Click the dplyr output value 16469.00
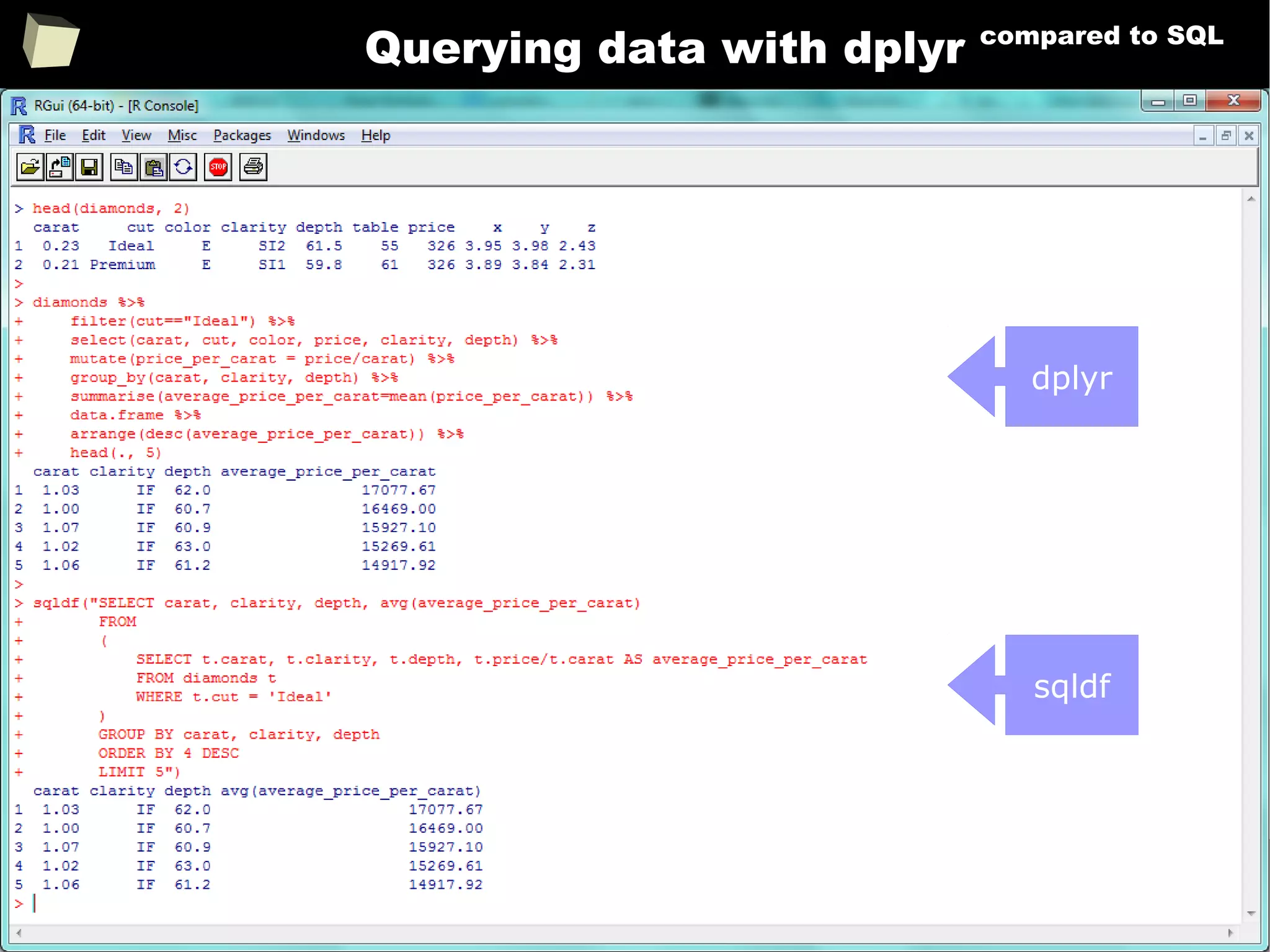The height and width of the screenshot is (952, 1270). 399,509
